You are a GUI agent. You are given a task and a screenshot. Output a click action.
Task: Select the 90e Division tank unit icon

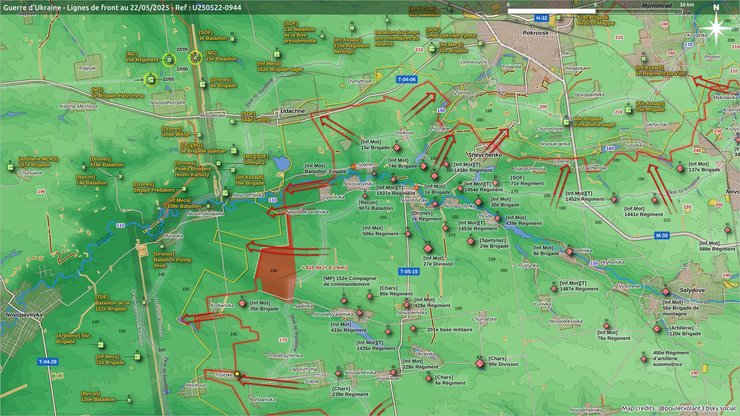479,360
